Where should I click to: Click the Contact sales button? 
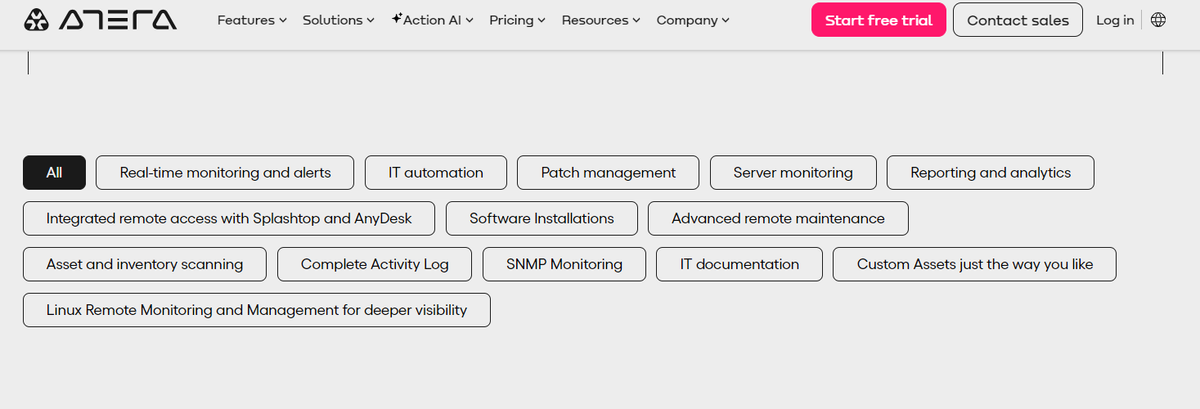click(x=1017, y=20)
